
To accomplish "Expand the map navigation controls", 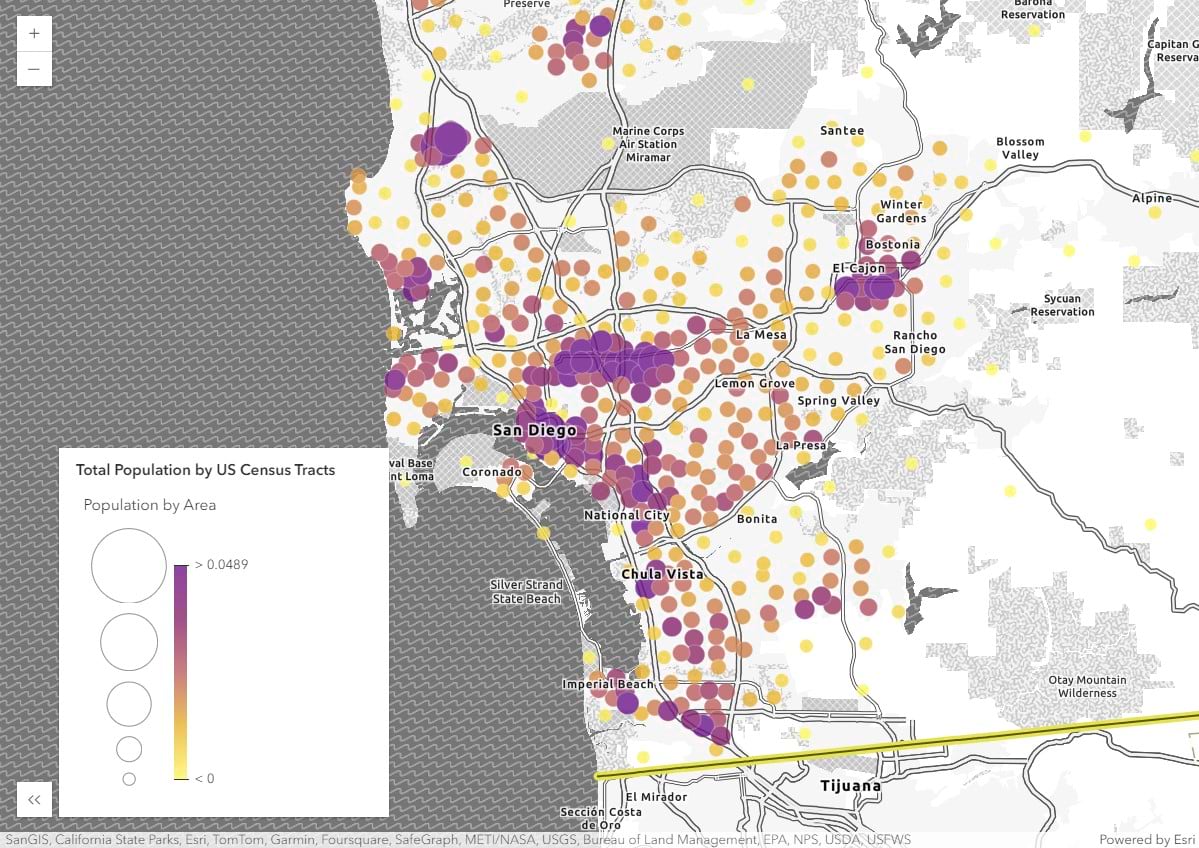I will click(x=33, y=50).
